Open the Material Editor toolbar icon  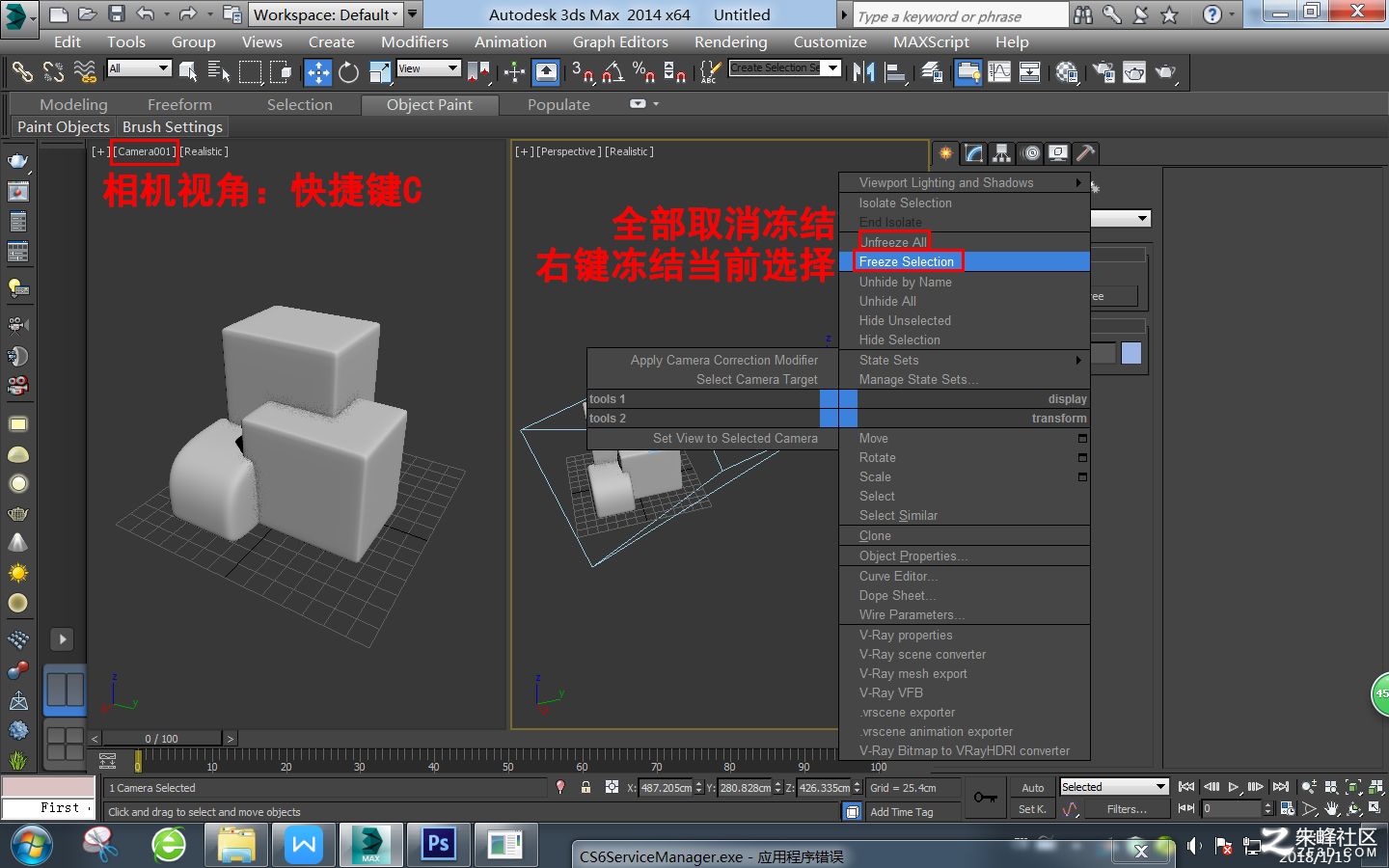click(x=1067, y=71)
